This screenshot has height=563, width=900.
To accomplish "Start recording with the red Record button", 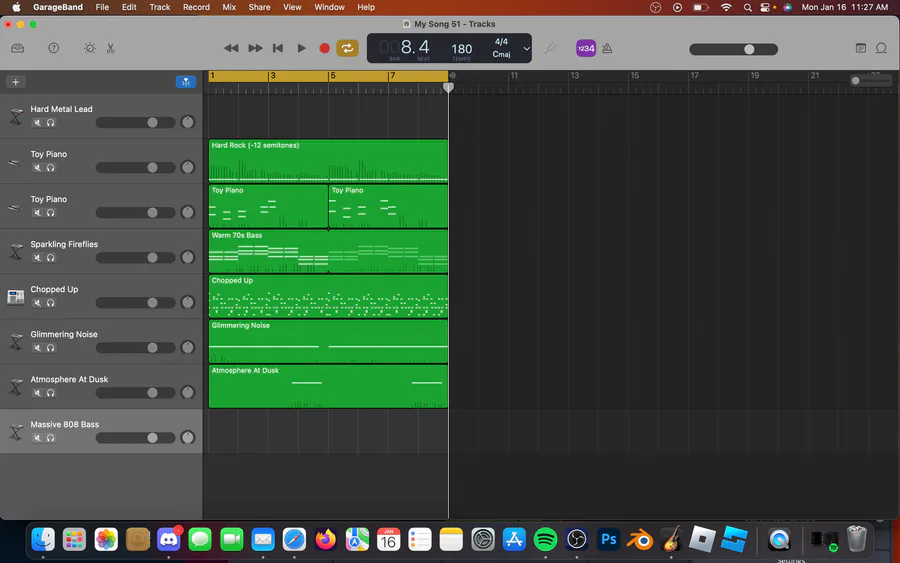I will [324, 48].
